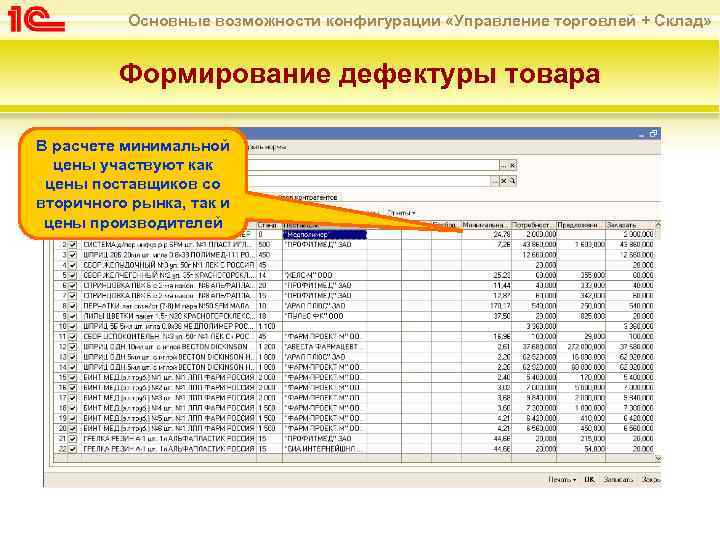Screen dimensions: 720x540
Task: Select the 'ГРЕЛКА РЕЗИН' product in row 21
Action: click(x=168, y=439)
